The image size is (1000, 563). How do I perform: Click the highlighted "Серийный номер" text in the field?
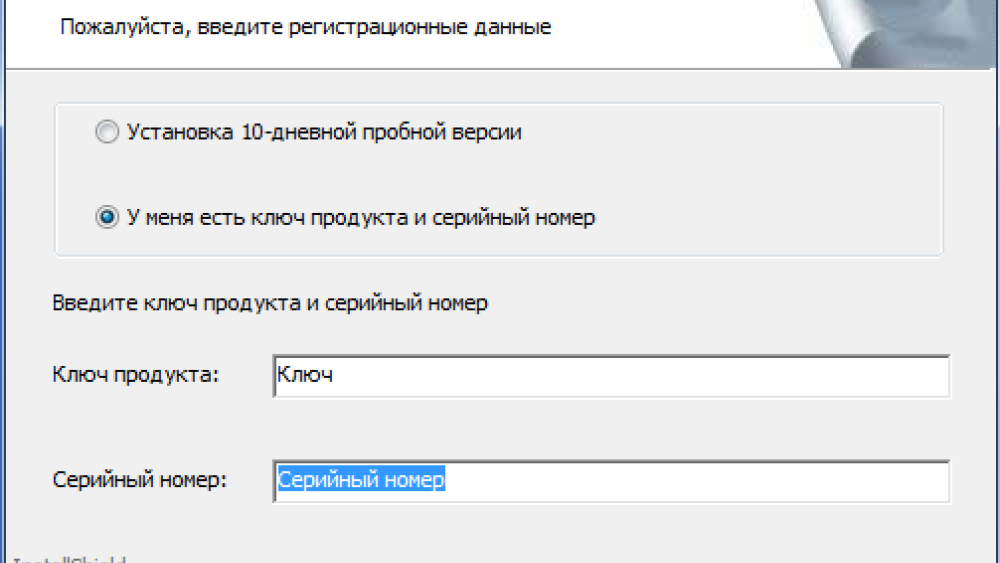(361, 481)
